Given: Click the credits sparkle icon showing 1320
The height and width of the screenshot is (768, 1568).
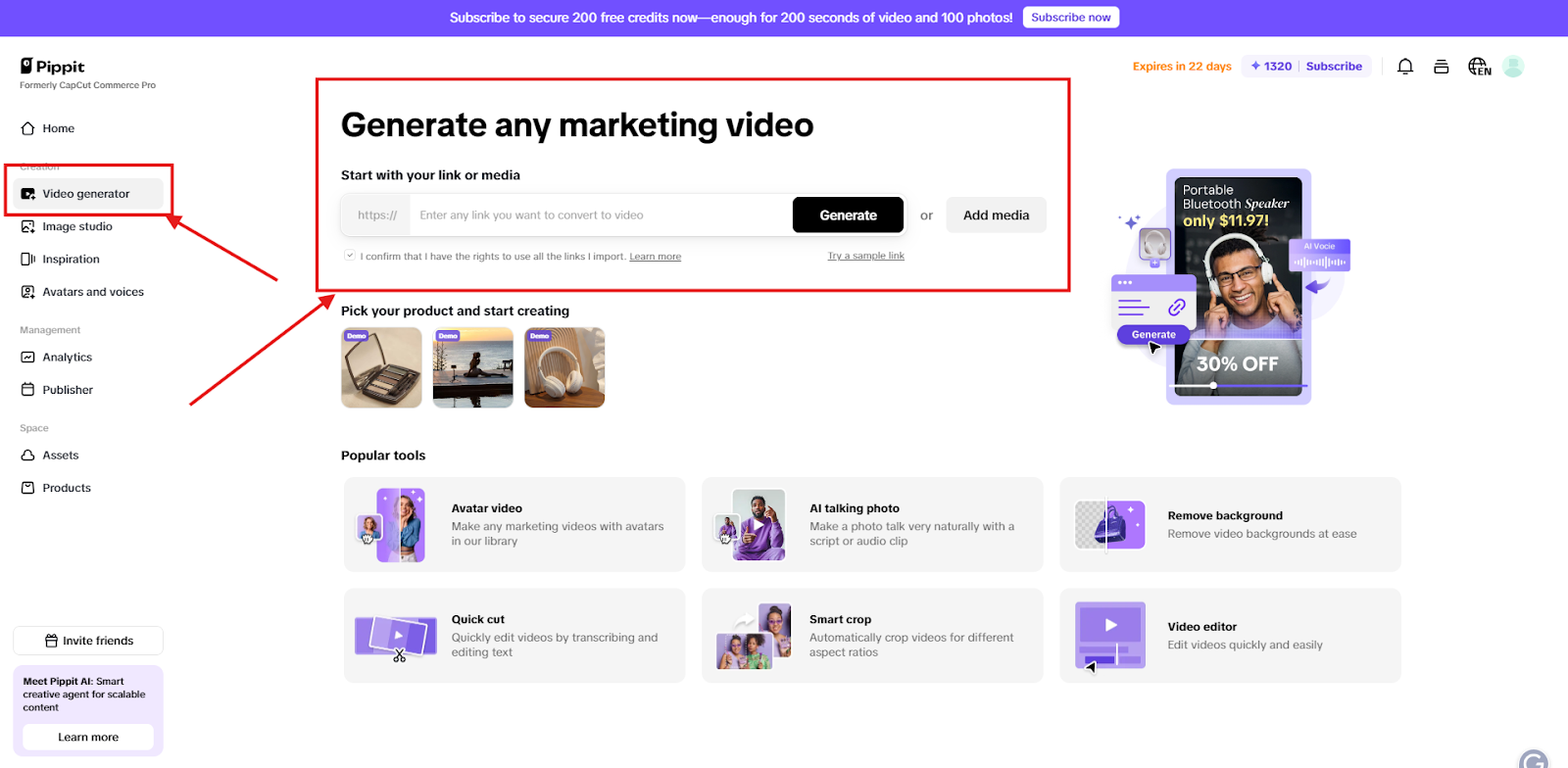Looking at the screenshot, I should (1255, 67).
